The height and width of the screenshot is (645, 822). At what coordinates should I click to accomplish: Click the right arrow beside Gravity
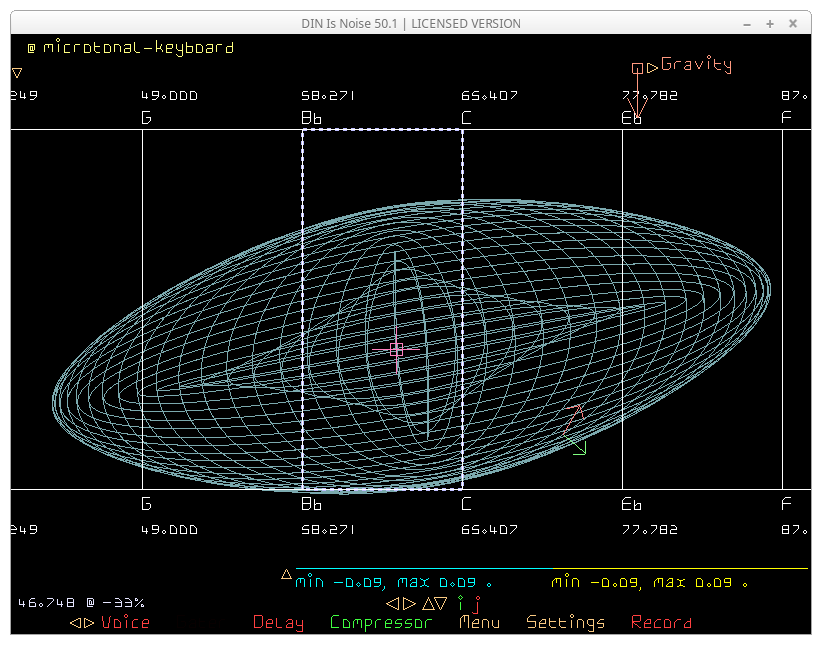pos(652,68)
